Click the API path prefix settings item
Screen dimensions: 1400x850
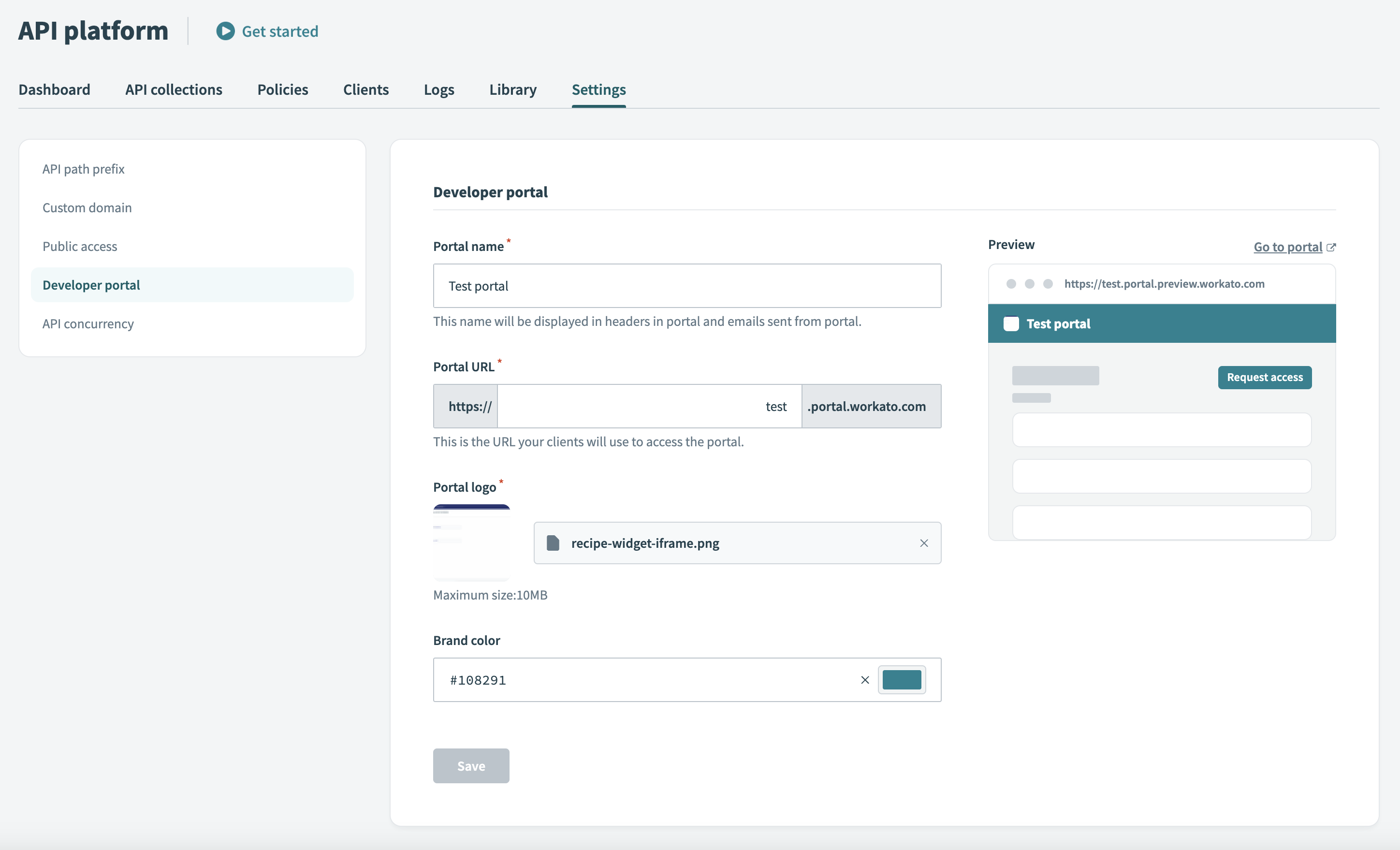[83, 168]
